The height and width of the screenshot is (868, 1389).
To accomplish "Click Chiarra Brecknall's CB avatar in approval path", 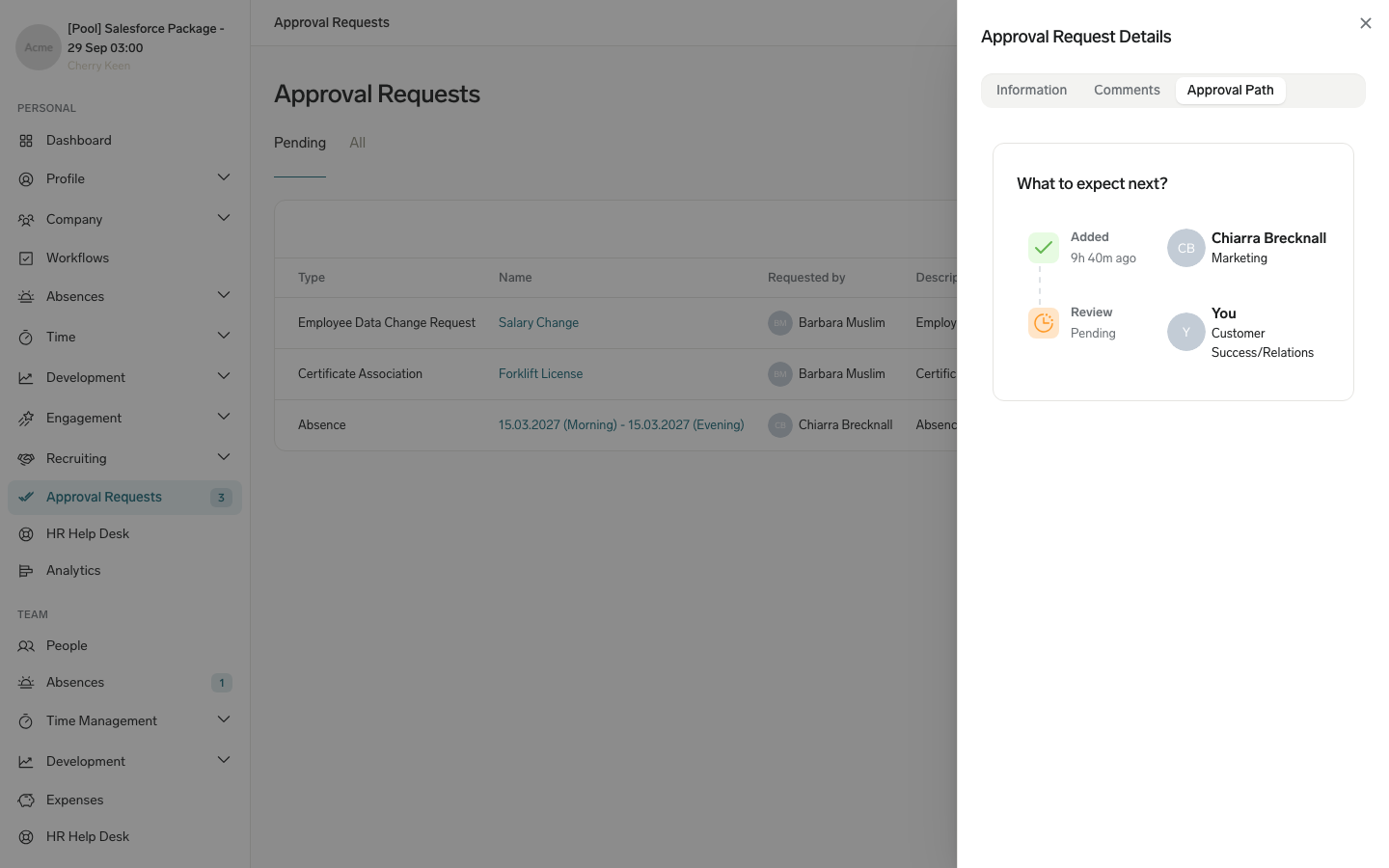I will 1185,248.
